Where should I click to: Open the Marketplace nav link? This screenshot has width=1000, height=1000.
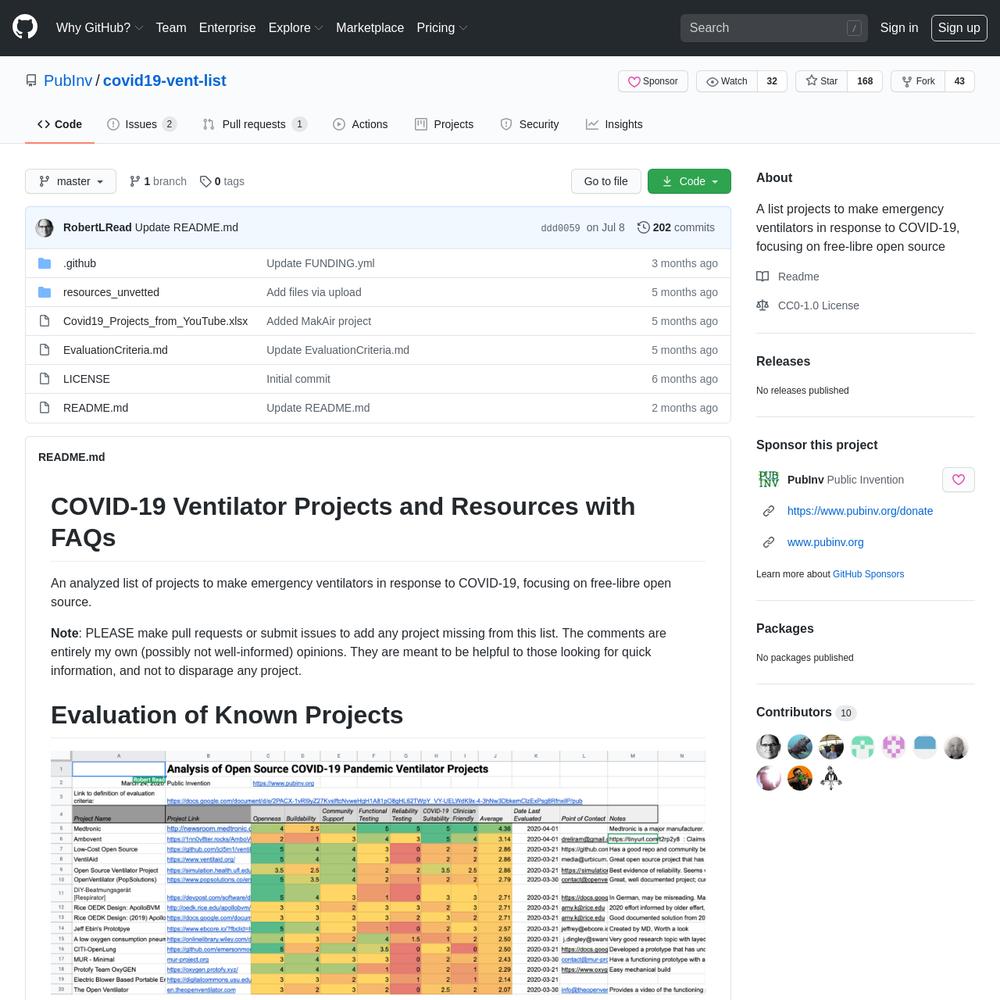coord(370,28)
